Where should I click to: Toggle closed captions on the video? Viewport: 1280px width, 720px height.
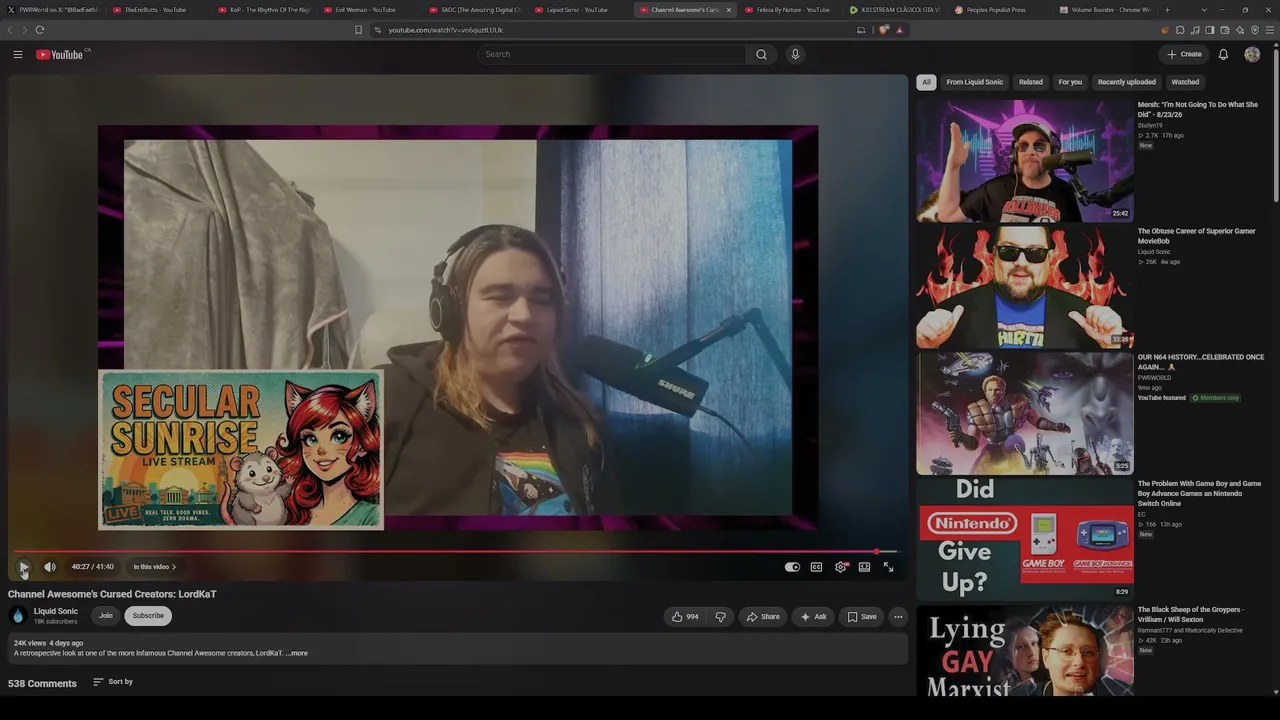pyautogui.click(x=816, y=567)
